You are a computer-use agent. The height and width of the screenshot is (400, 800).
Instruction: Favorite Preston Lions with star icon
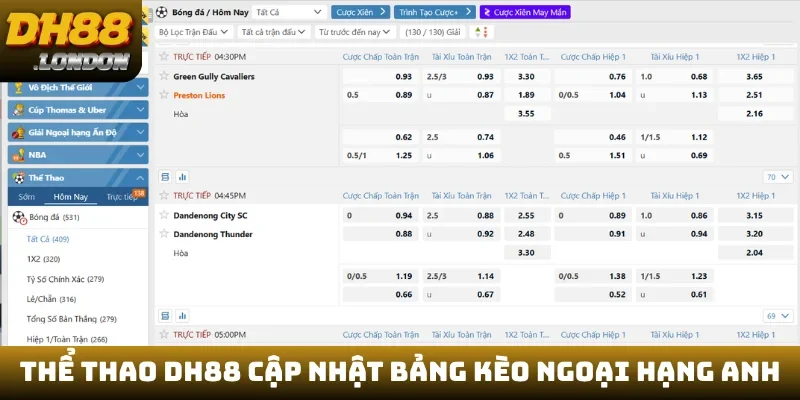click(164, 94)
